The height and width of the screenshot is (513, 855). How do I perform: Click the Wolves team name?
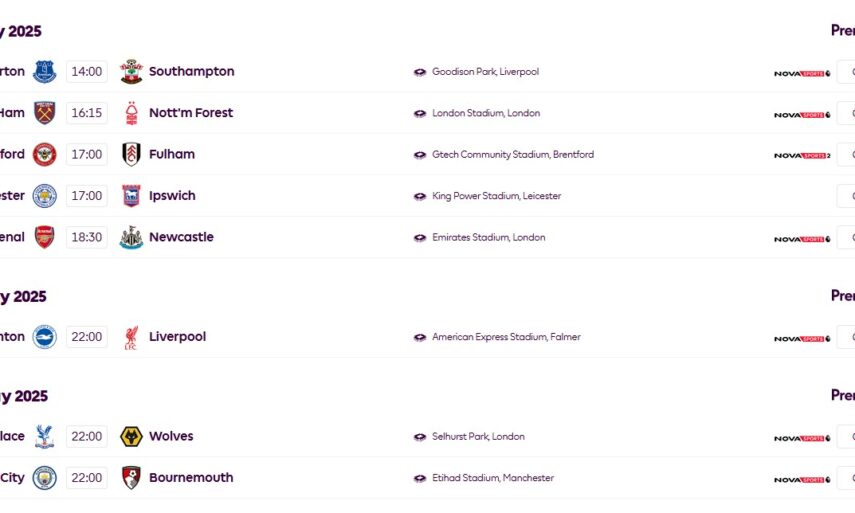coord(171,436)
